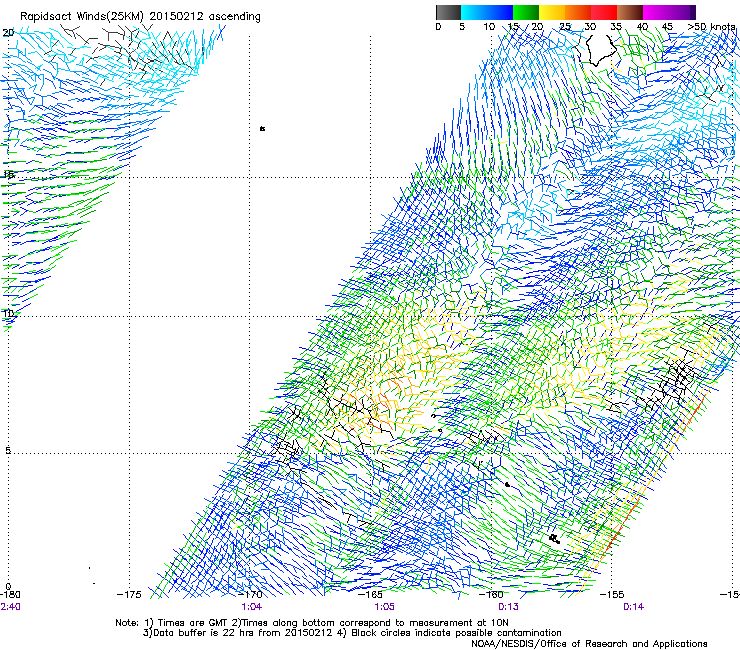Click the latitude label 20

[x=8, y=33]
